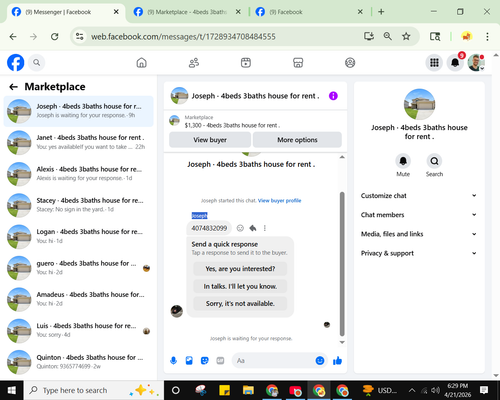This screenshot has height=400, width=500.
Task: Expand Customize chat section
Action: (419, 196)
